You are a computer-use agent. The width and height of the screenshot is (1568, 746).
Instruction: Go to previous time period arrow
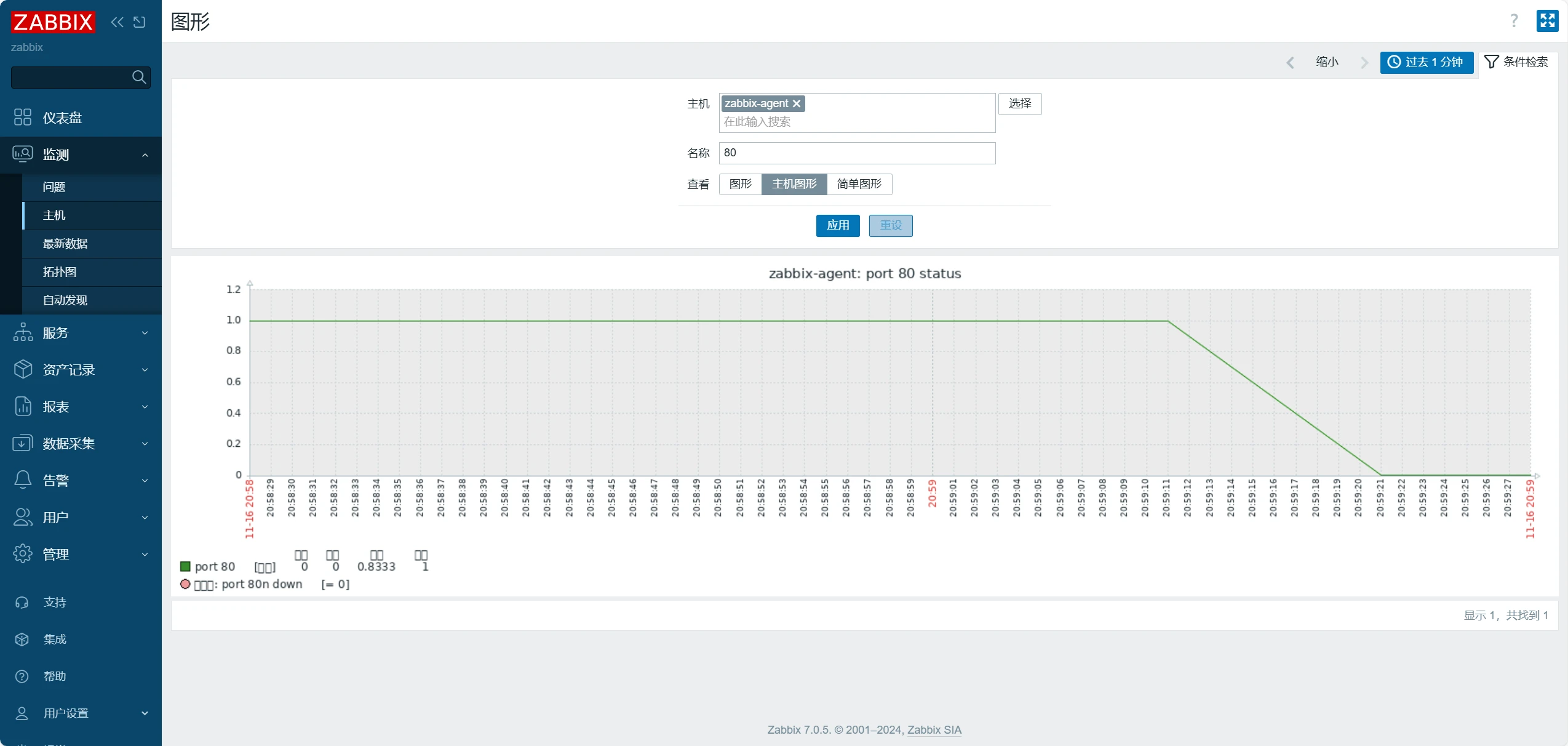pyautogui.click(x=1290, y=62)
